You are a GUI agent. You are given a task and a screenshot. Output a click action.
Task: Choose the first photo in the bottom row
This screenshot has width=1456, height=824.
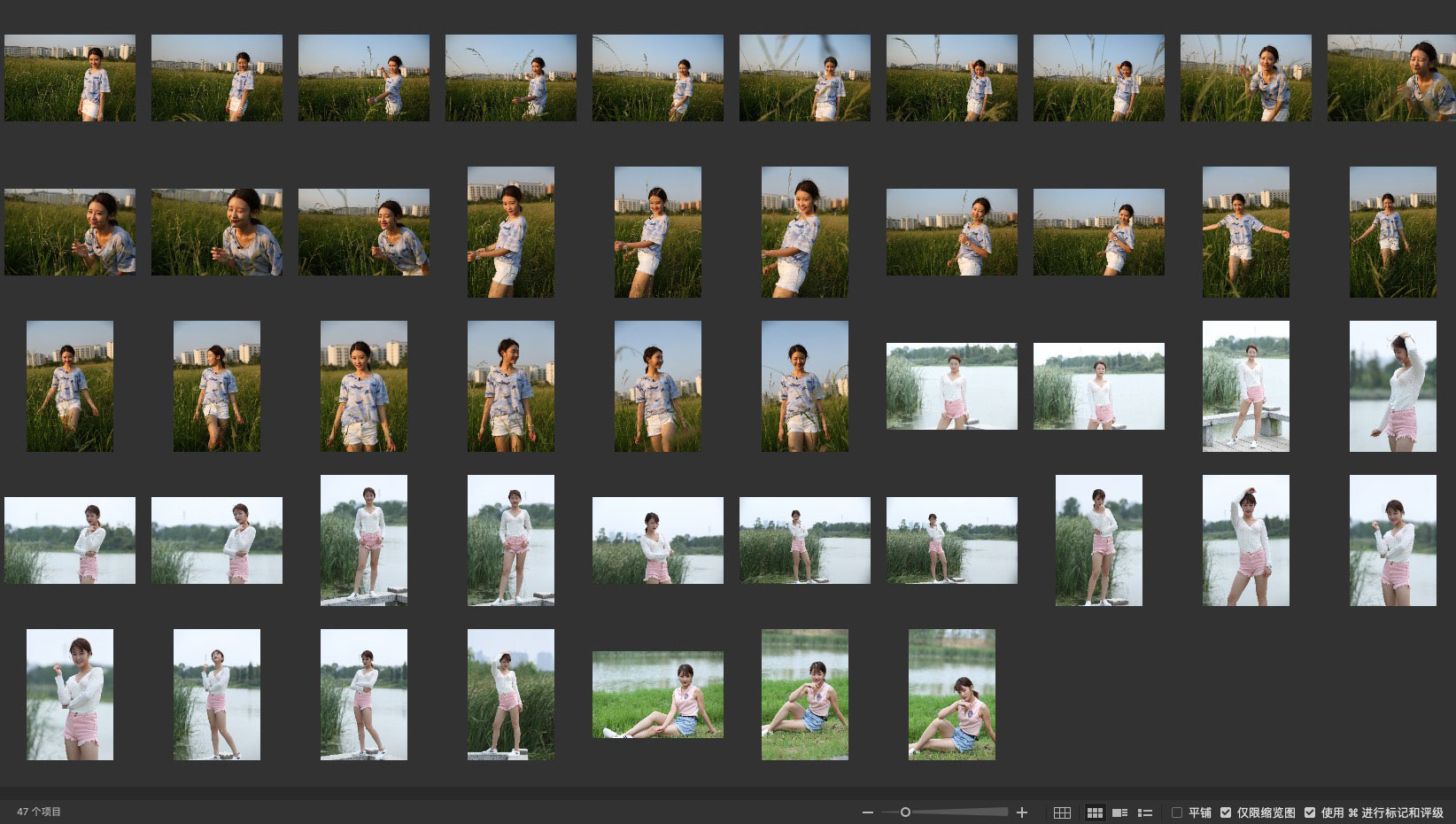[x=70, y=695]
